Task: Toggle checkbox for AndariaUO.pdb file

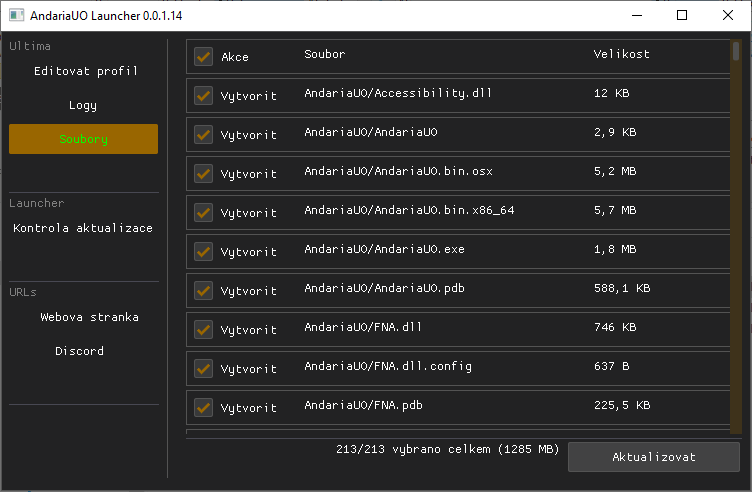Action: pos(203,290)
